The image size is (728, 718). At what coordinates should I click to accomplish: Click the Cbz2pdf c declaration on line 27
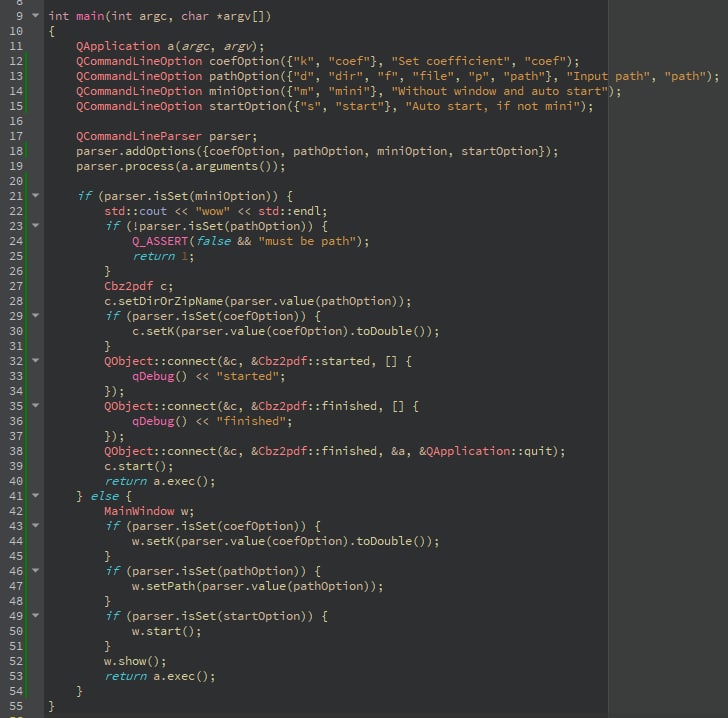[138, 286]
